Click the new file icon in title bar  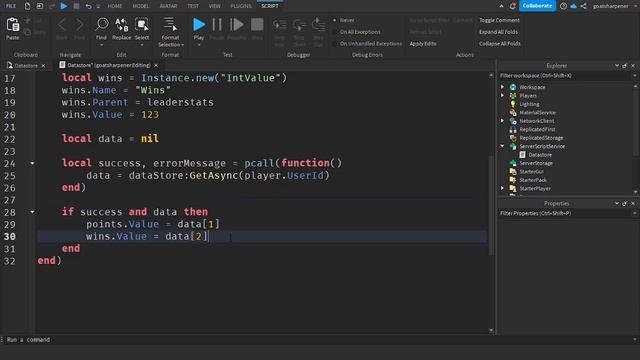click(27, 6)
